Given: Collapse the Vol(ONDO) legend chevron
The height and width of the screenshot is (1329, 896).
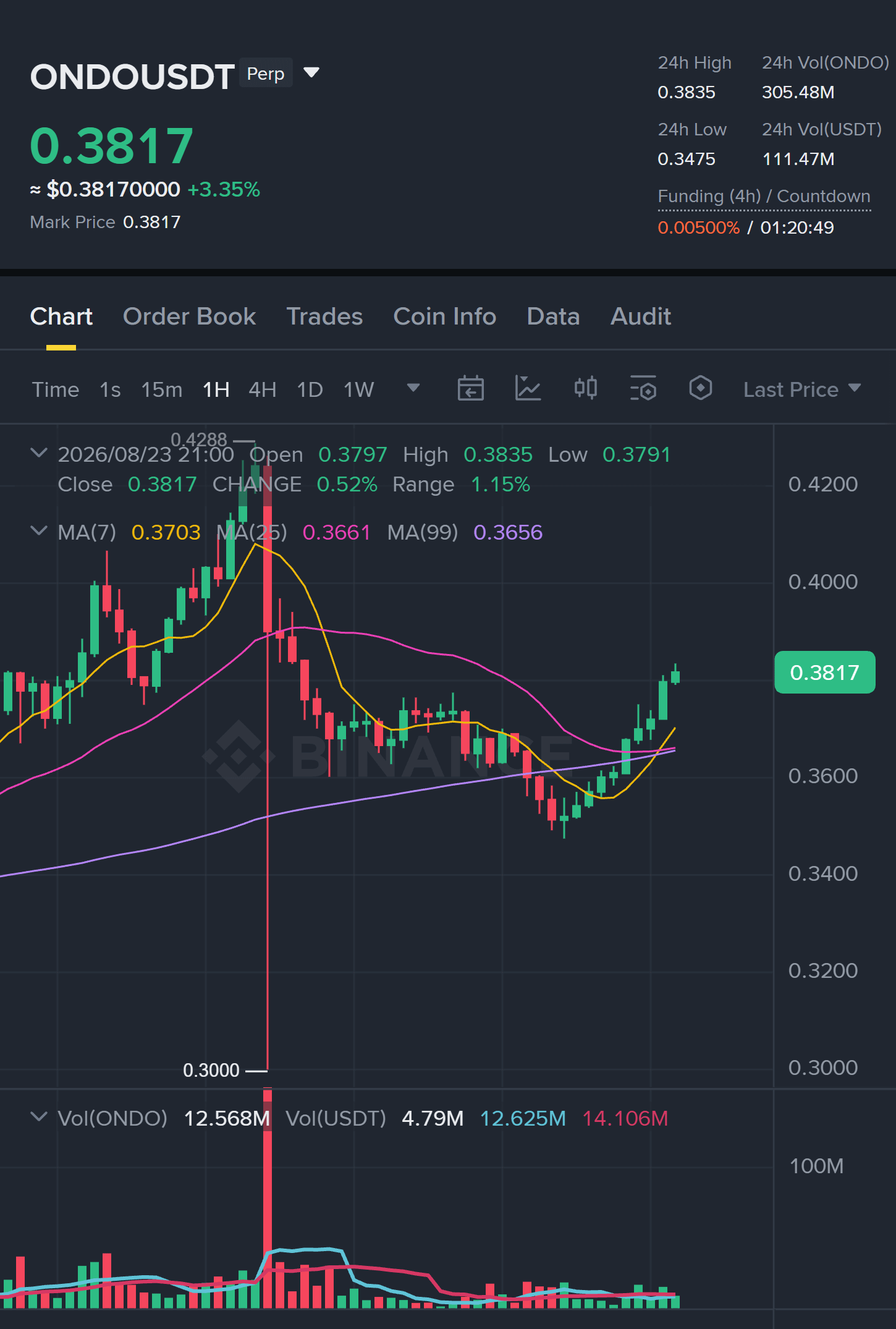Looking at the screenshot, I should (x=39, y=1117).
